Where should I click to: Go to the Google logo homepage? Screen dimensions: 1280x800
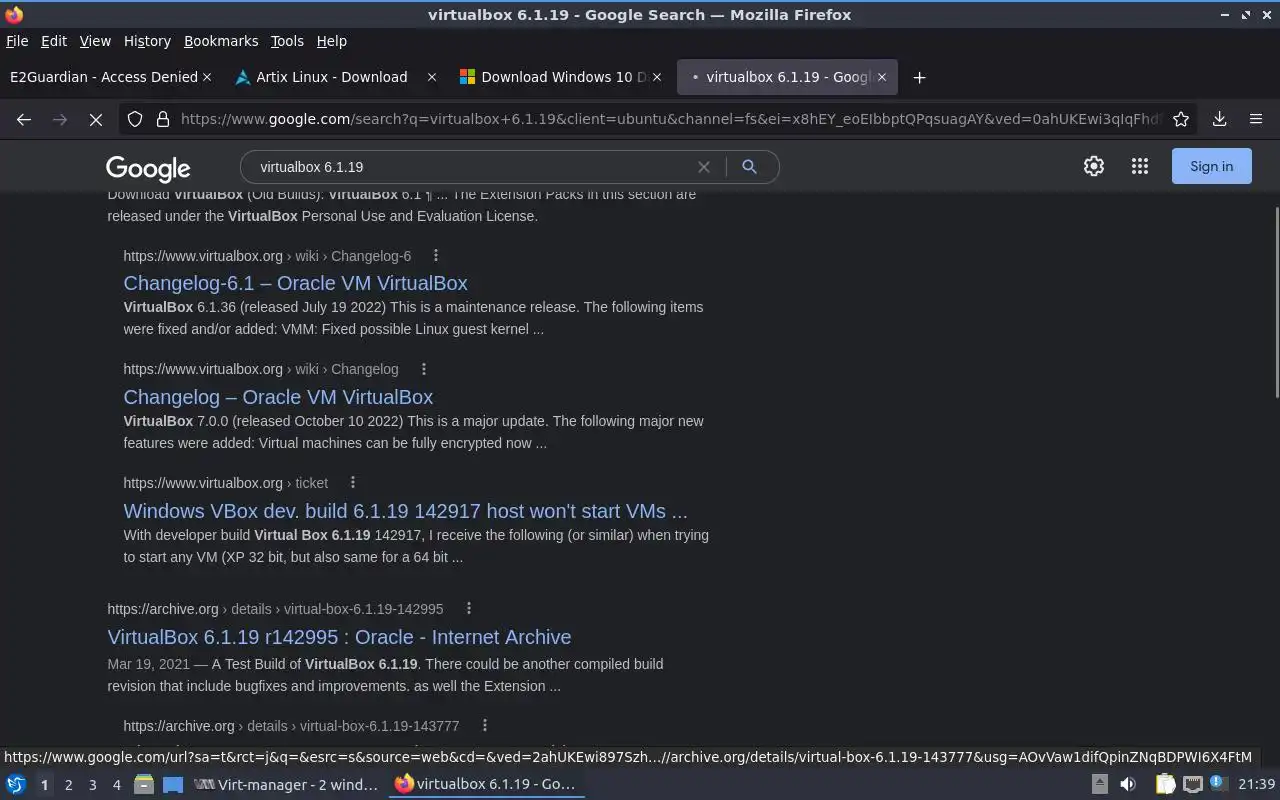[148, 168]
